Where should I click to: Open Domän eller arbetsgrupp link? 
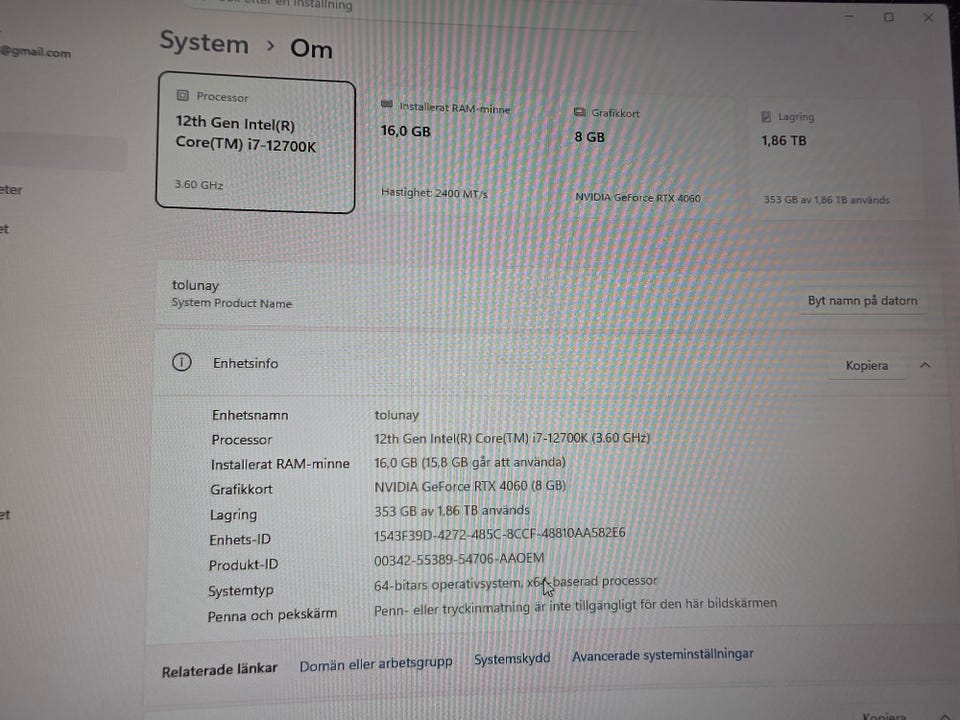(376, 664)
